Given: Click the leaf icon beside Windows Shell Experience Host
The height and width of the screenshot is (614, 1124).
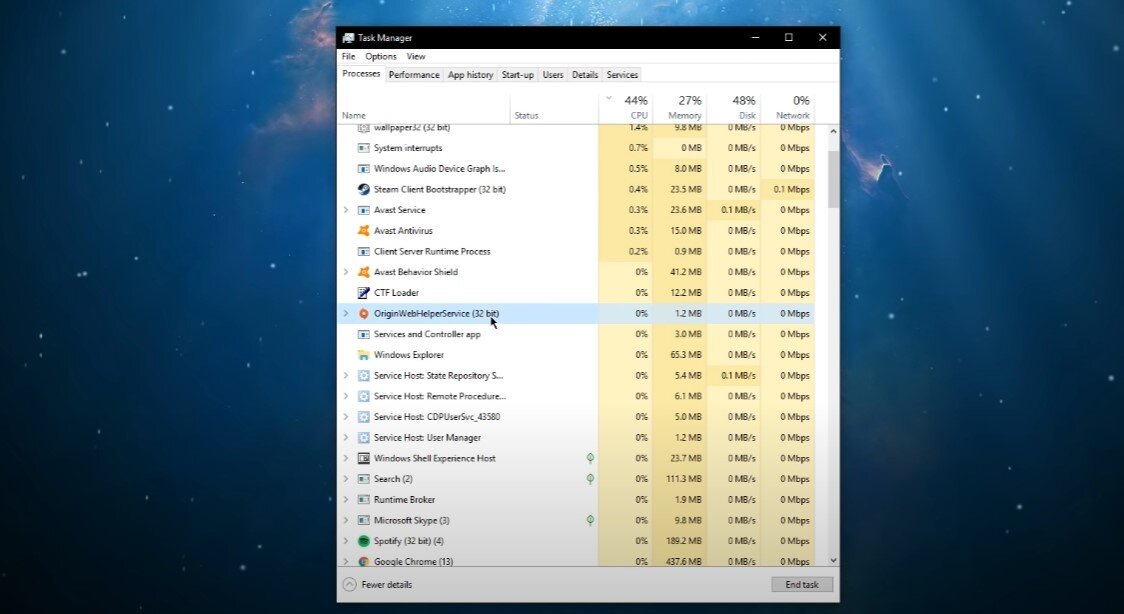Looking at the screenshot, I should tap(590, 458).
